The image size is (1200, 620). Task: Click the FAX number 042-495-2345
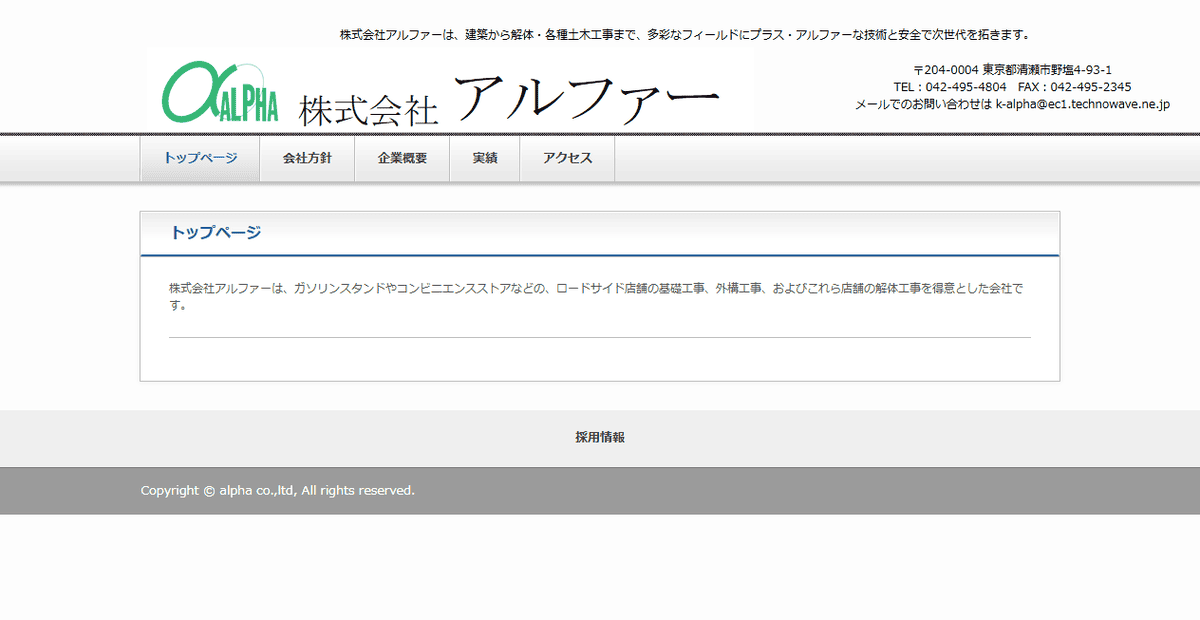(1090, 87)
